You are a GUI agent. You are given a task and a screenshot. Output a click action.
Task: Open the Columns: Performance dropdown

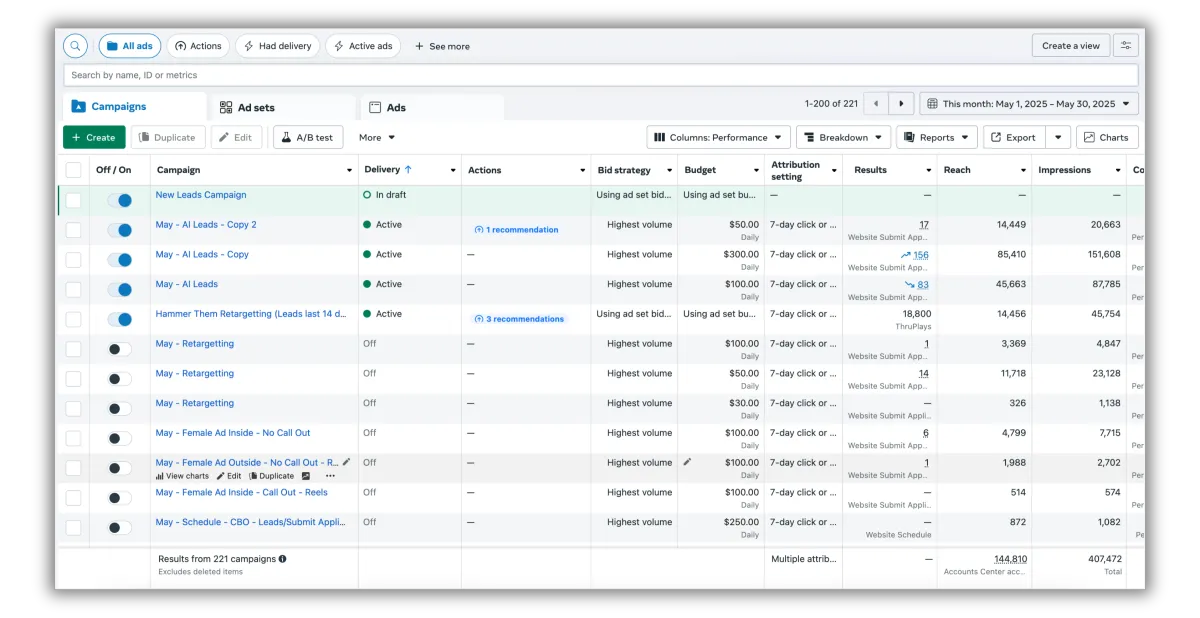pos(718,138)
